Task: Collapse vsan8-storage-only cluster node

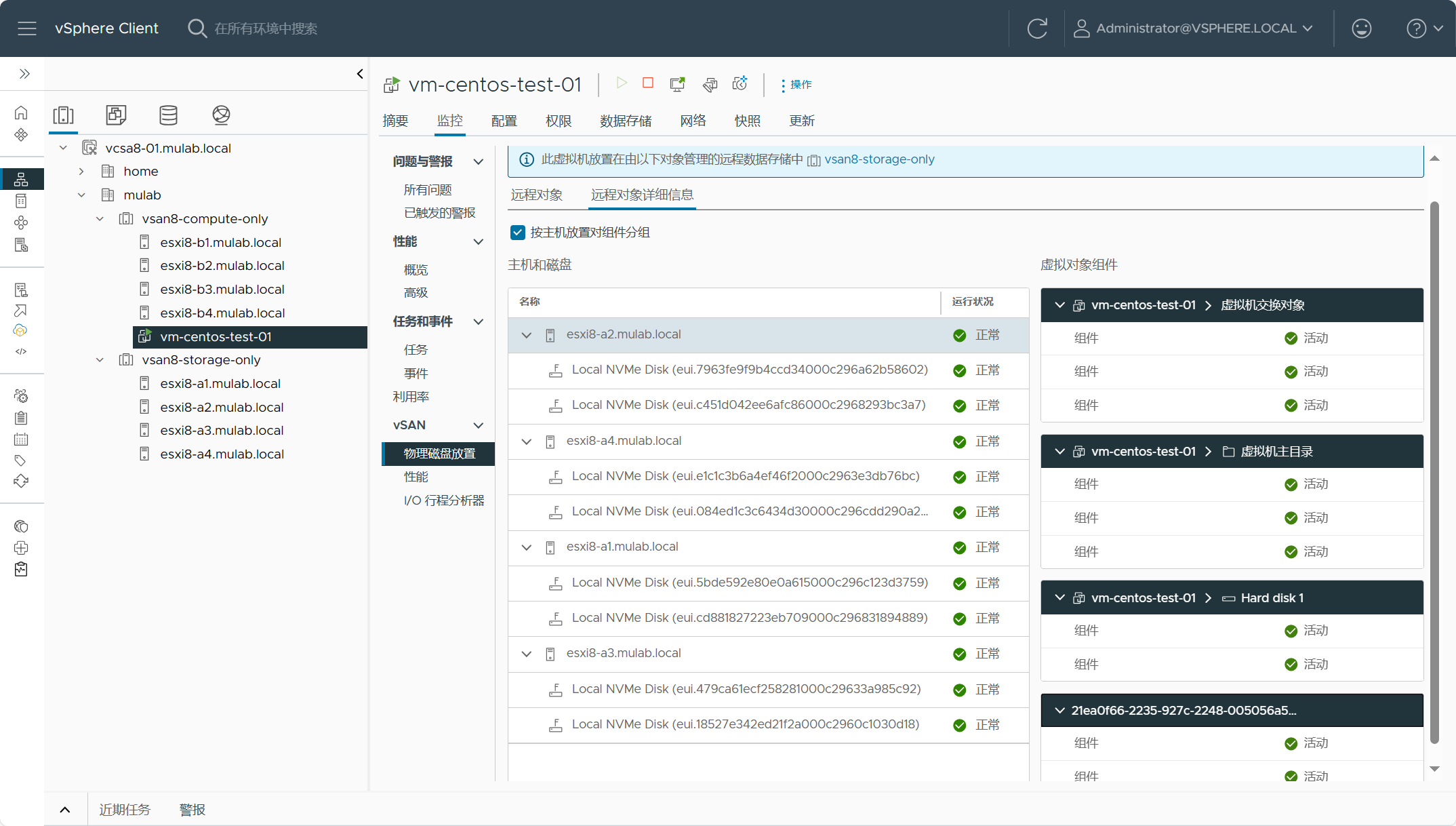Action: [100, 360]
